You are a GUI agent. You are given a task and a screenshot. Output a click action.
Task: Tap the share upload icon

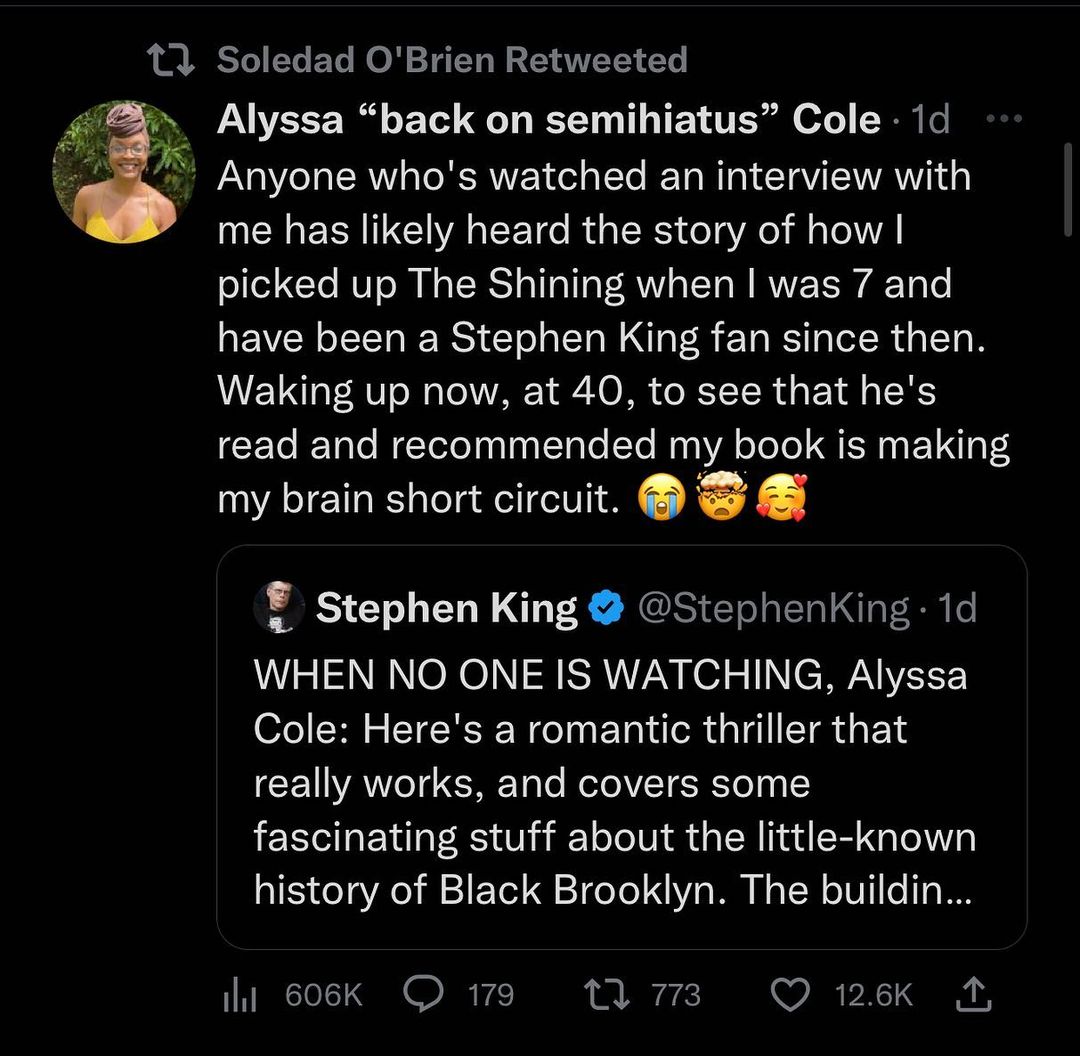coord(974,993)
